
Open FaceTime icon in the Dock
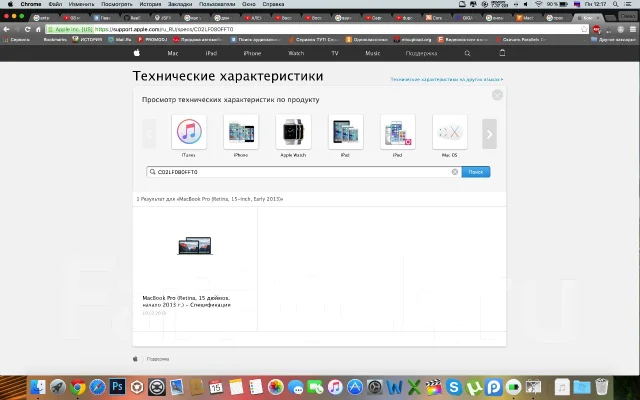[315, 387]
